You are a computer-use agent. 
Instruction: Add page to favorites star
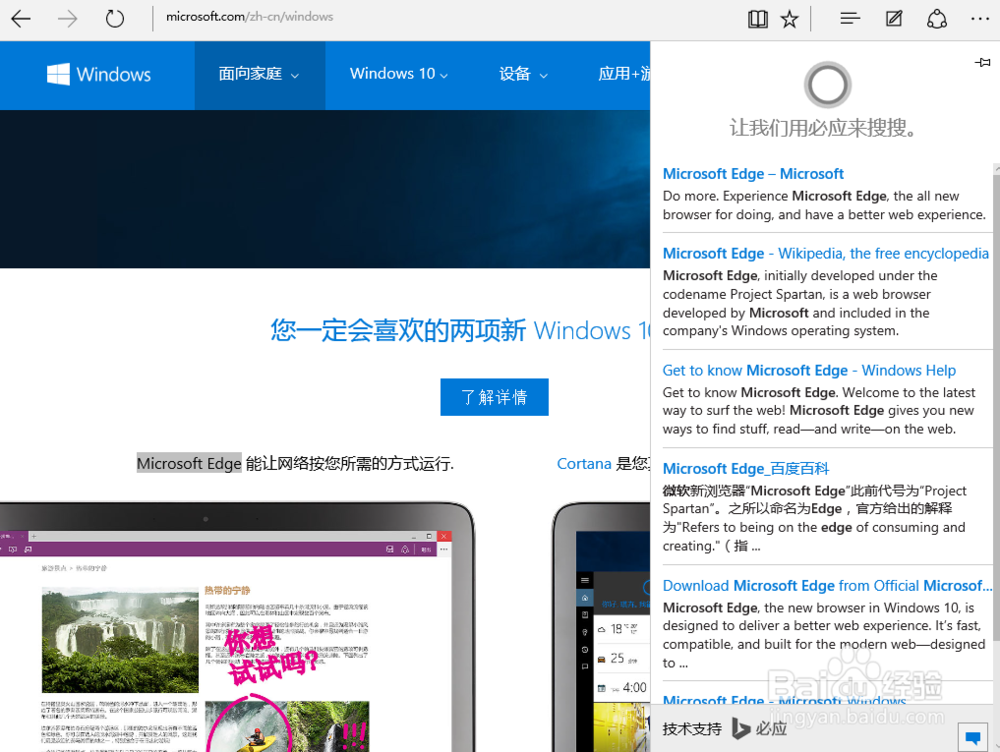pos(790,19)
